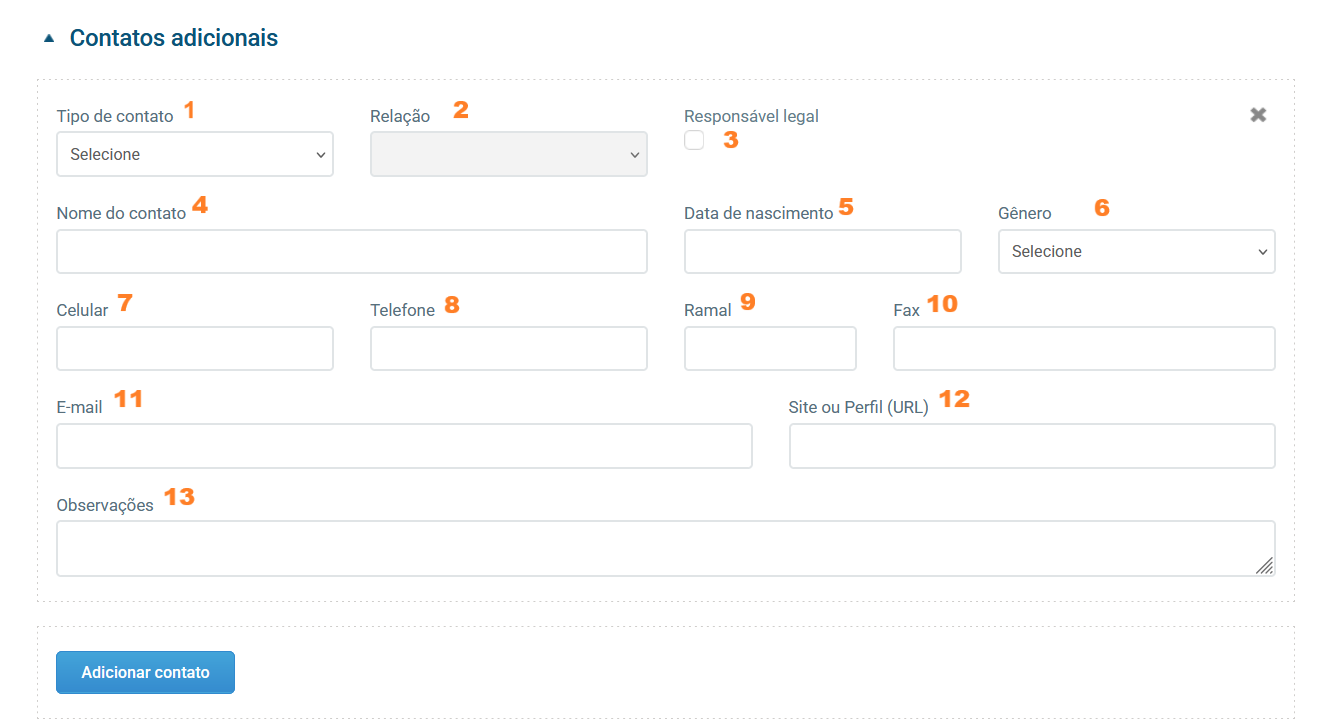Viewport: 1333px width, 724px height.
Task: Click the Data de nascimento field
Action: [x=823, y=251]
